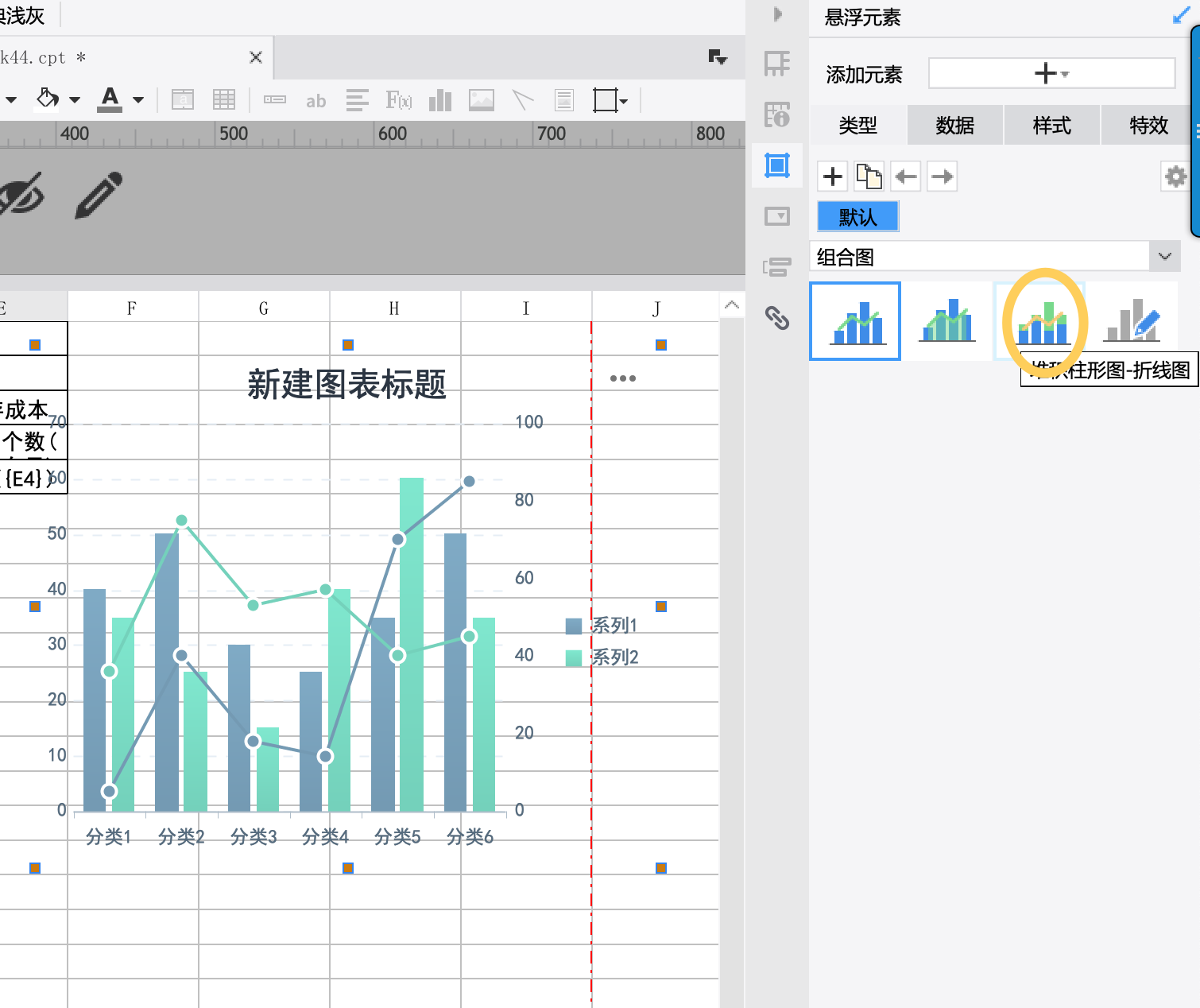Screen dimensions: 1200x1008
Task: Select the custom combination chart thumbnail
Action: (x=1134, y=321)
